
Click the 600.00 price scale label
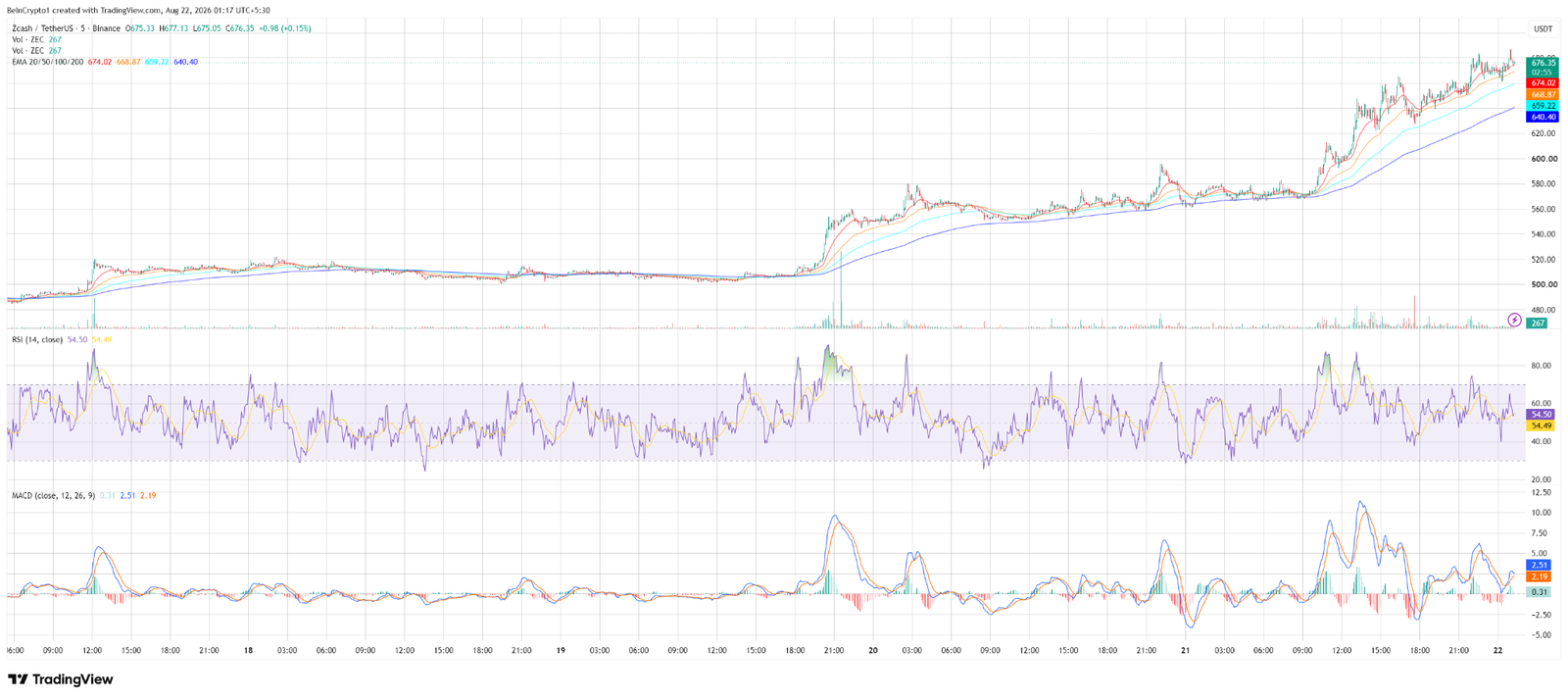1543,159
